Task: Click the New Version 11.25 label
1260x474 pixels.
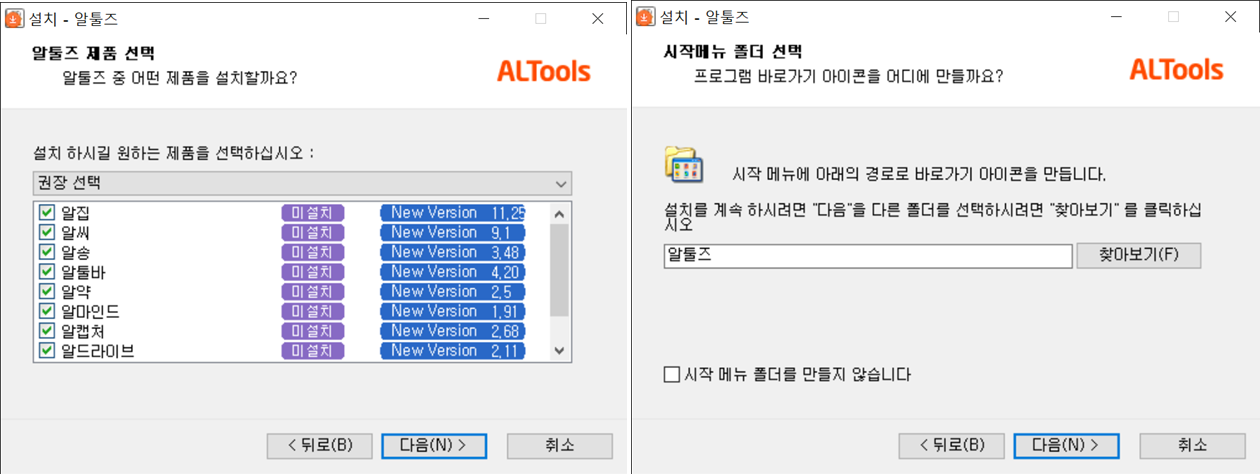Action: click(453, 212)
